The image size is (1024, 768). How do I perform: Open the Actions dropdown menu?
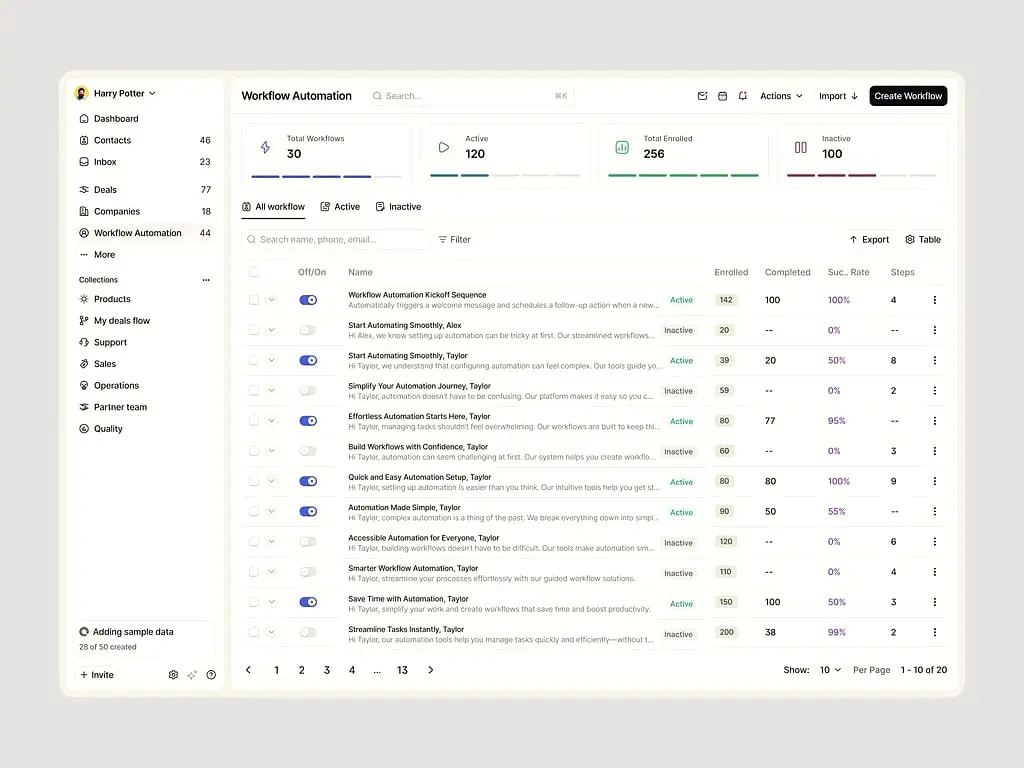781,96
